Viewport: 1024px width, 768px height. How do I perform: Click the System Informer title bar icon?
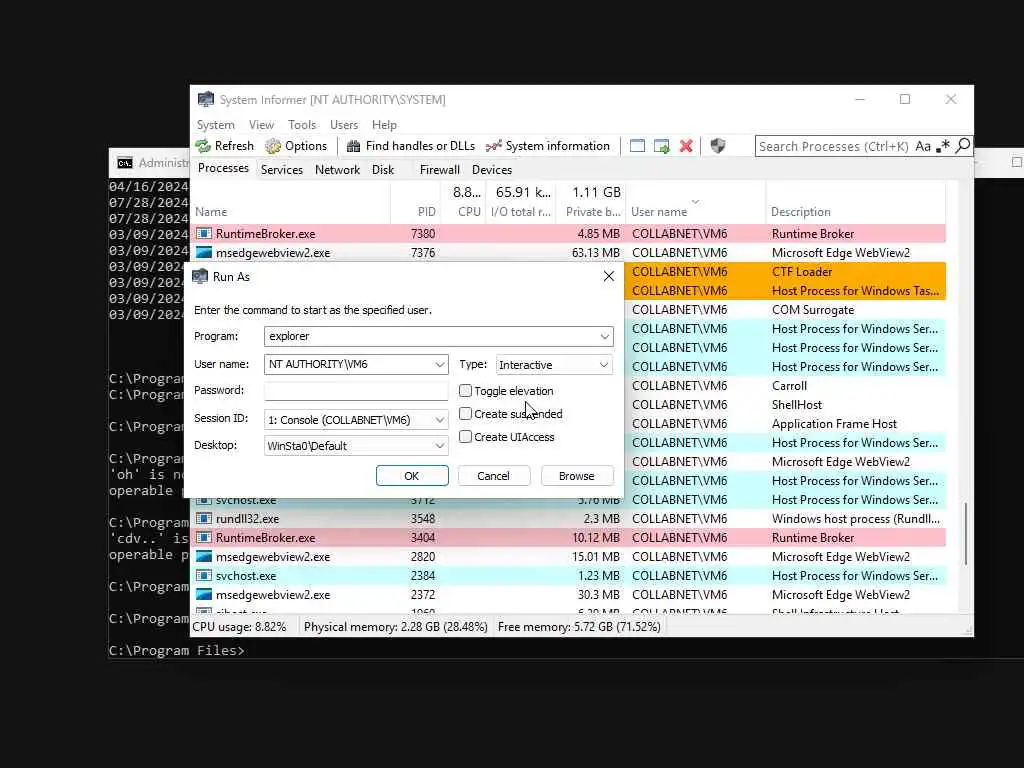point(206,99)
